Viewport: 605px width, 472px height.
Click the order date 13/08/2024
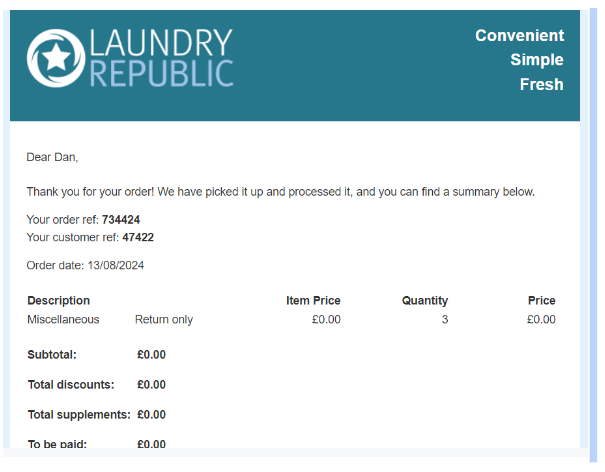[116, 266]
